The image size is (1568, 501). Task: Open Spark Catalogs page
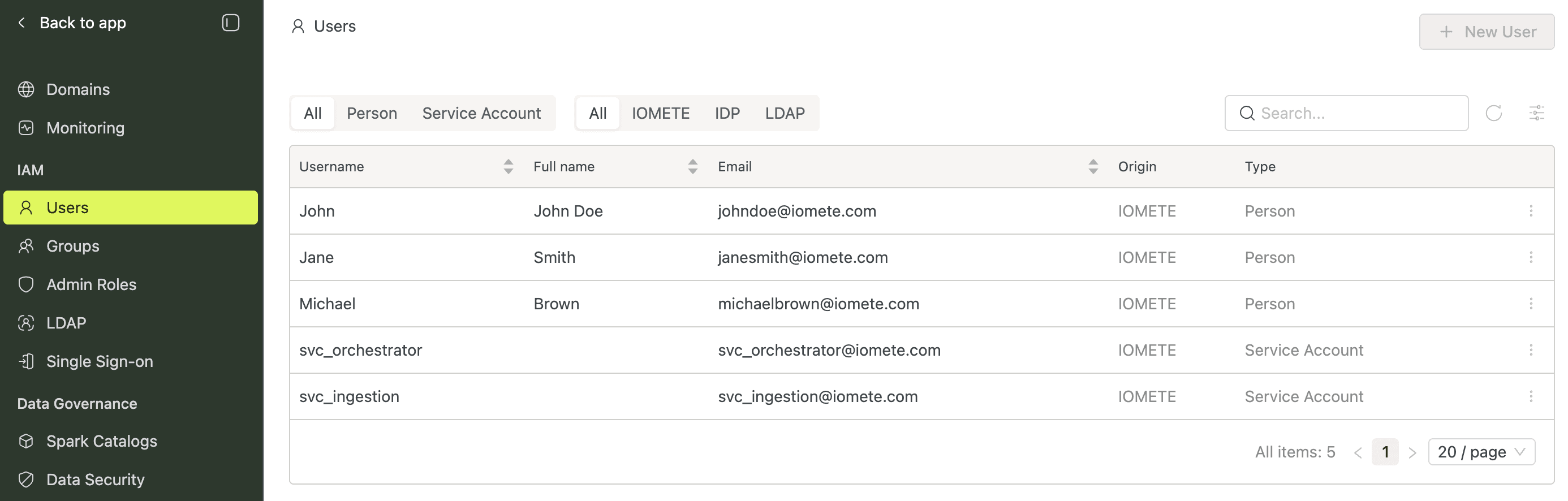pos(102,441)
